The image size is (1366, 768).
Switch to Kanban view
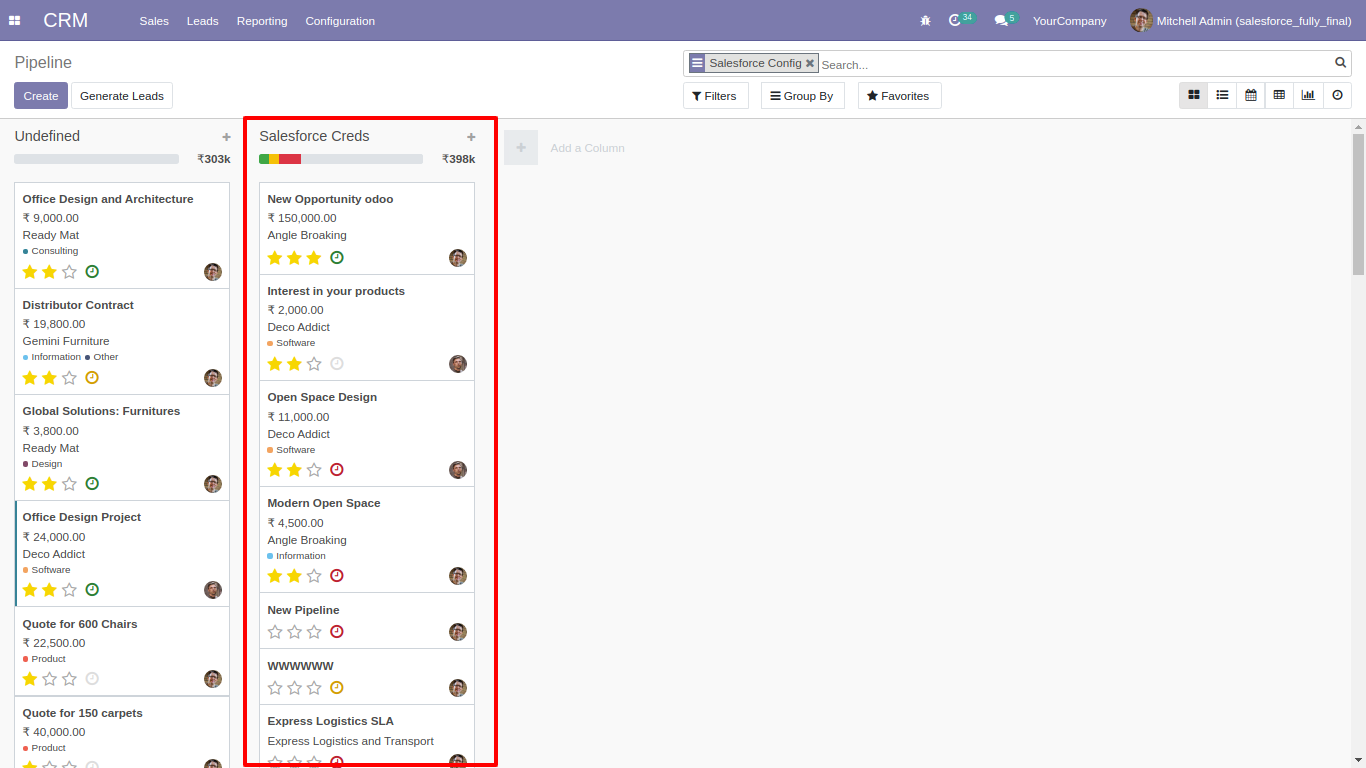pyautogui.click(x=1194, y=95)
